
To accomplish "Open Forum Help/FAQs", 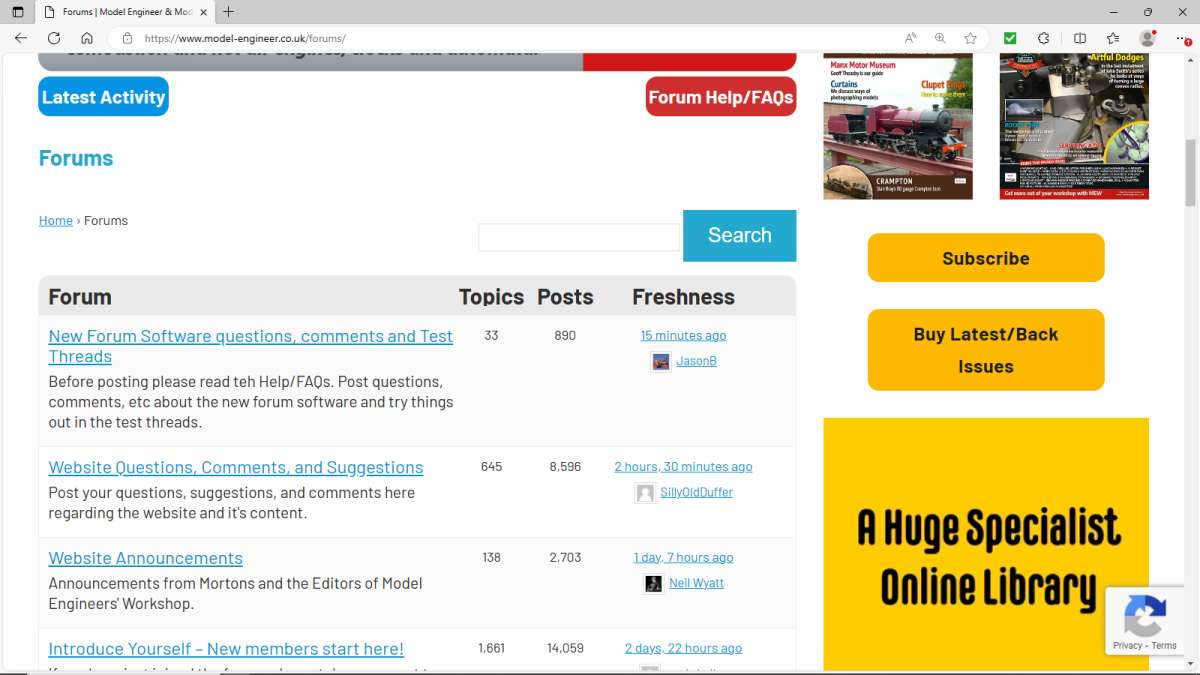I will click(x=721, y=97).
